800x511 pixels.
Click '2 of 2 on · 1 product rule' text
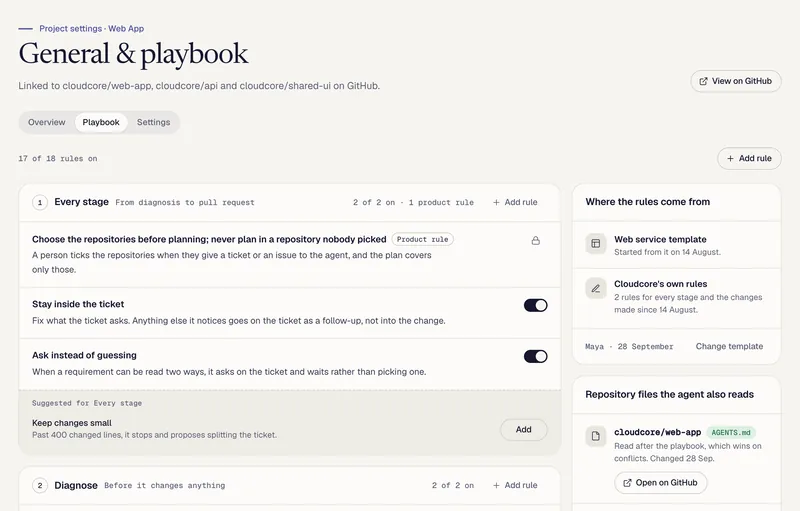[413, 202]
